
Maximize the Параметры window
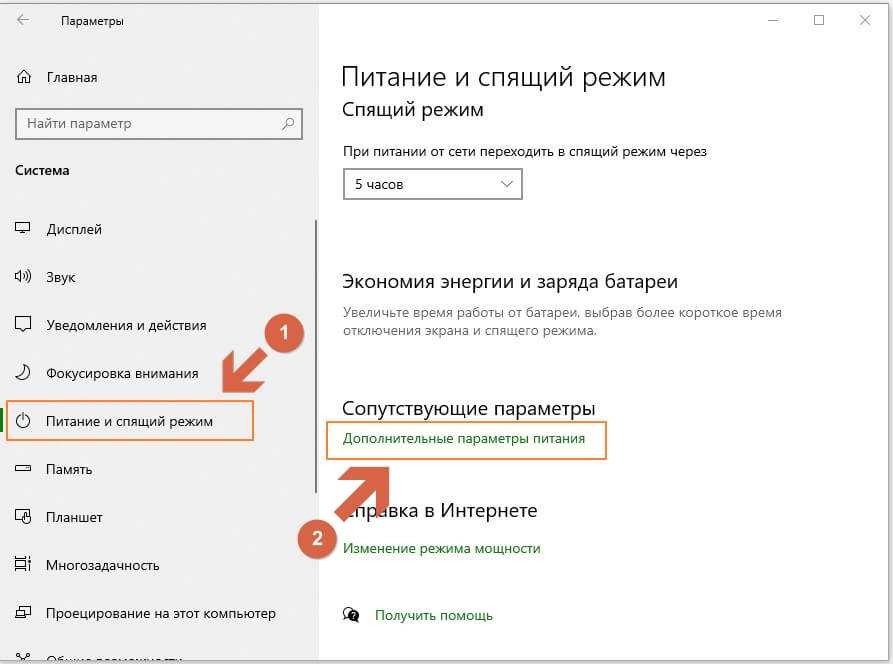pos(819,21)
